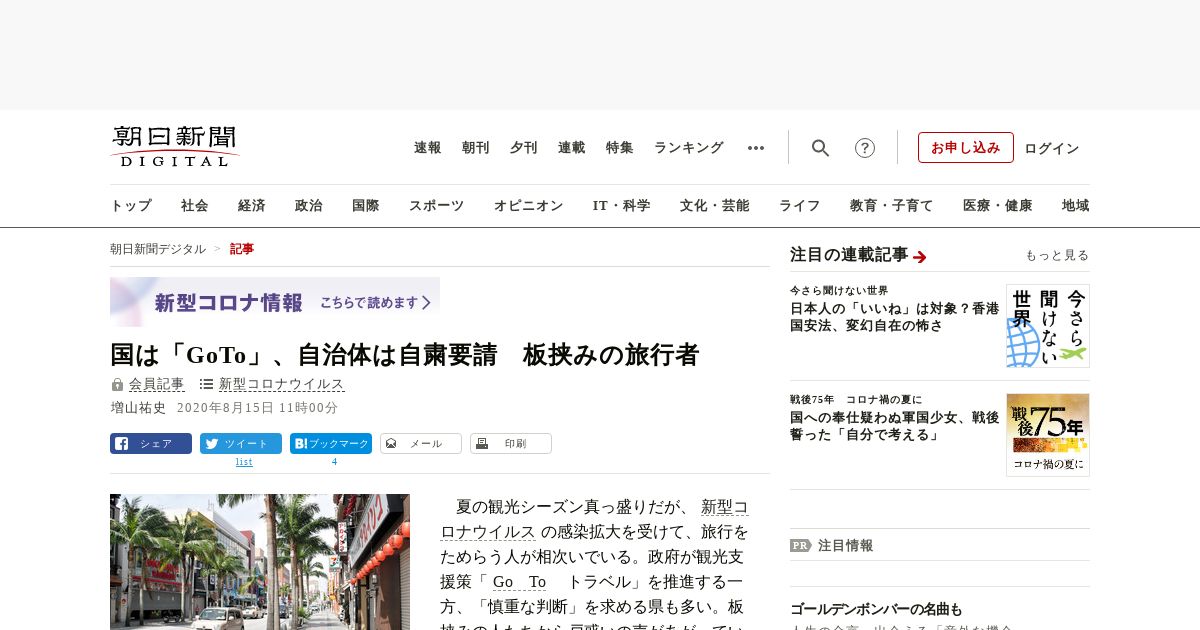Click the 今さら聞けない世界 series label

[839, 291]
